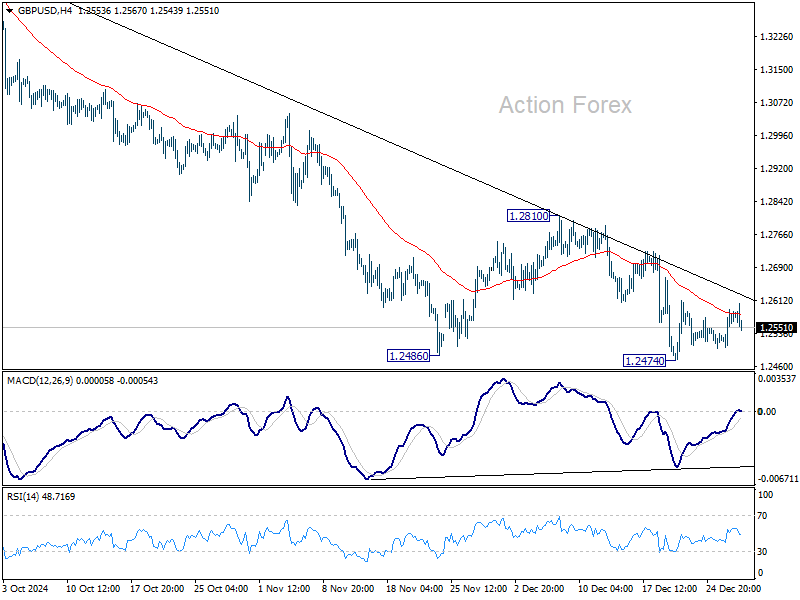Screen dimensions: 800x600
Task: Click the 2 Dec 20:00 time label
Action: (539, 588)
